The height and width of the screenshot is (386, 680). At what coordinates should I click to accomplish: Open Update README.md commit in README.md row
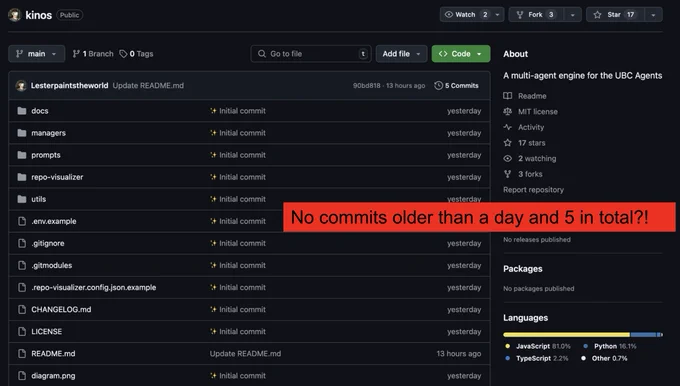tap(245, 353)
